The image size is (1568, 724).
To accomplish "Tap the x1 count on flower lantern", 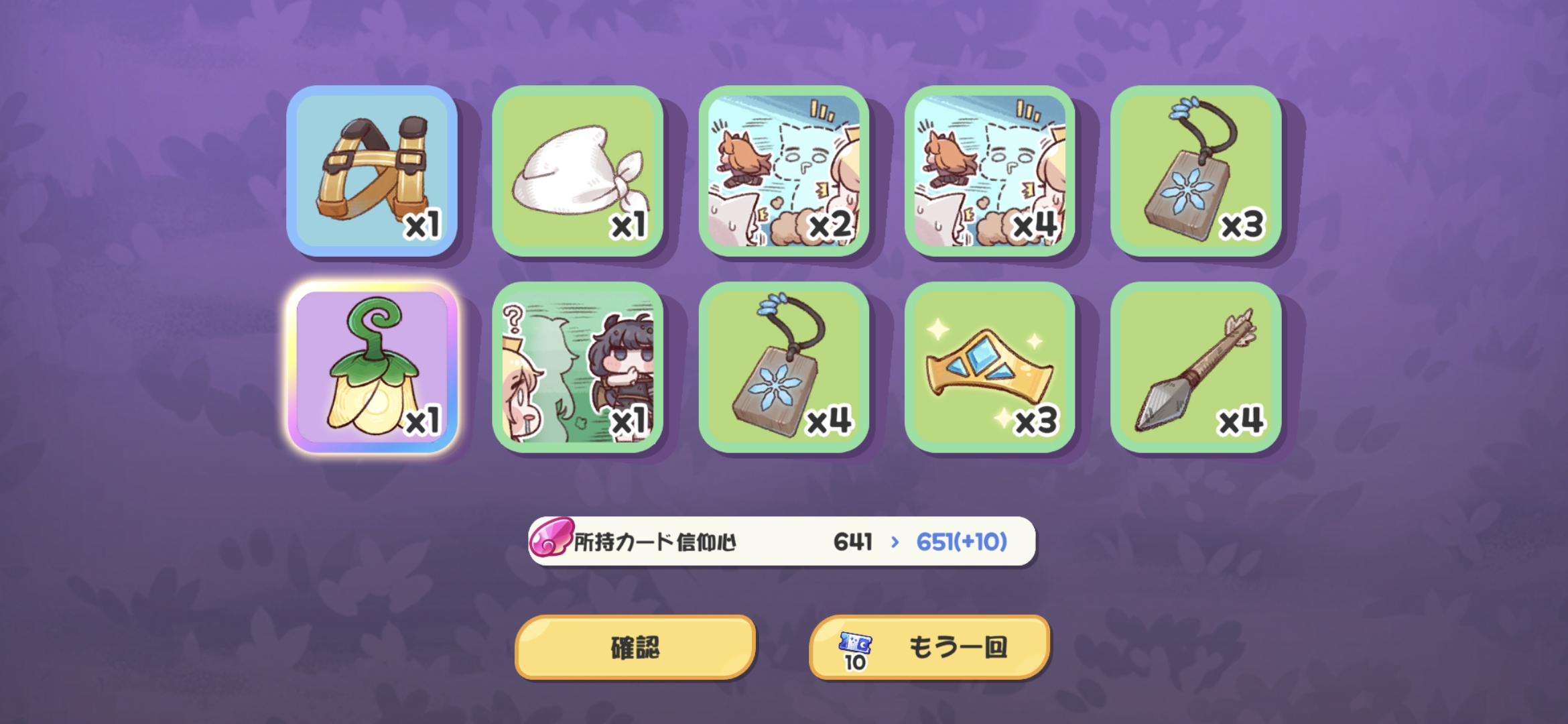I will 423,422.
